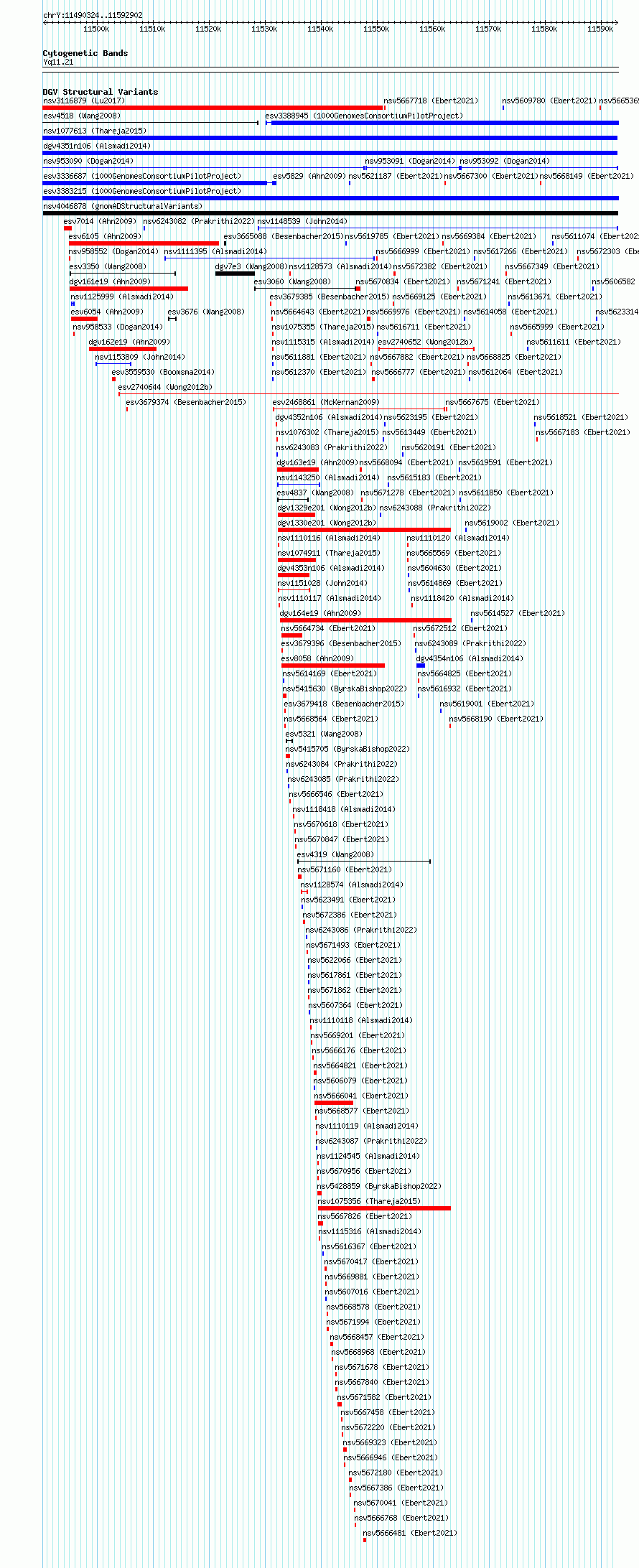This screenshot has height=1568, width=639.
Task: Open nsv6243087 (Prakrithi2022) variant
Action: (x=371, y=1141)
